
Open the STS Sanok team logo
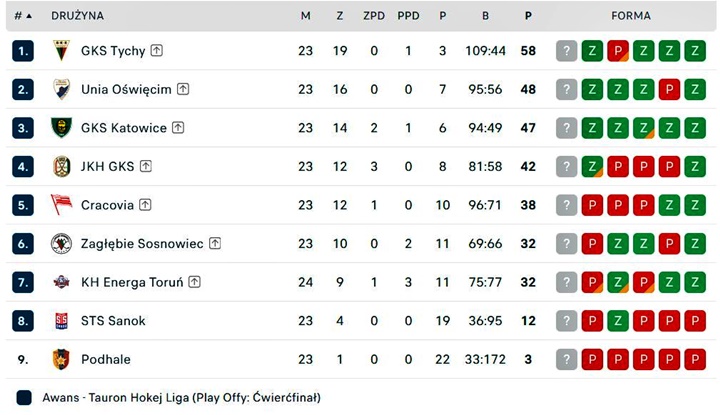[61, 320]
